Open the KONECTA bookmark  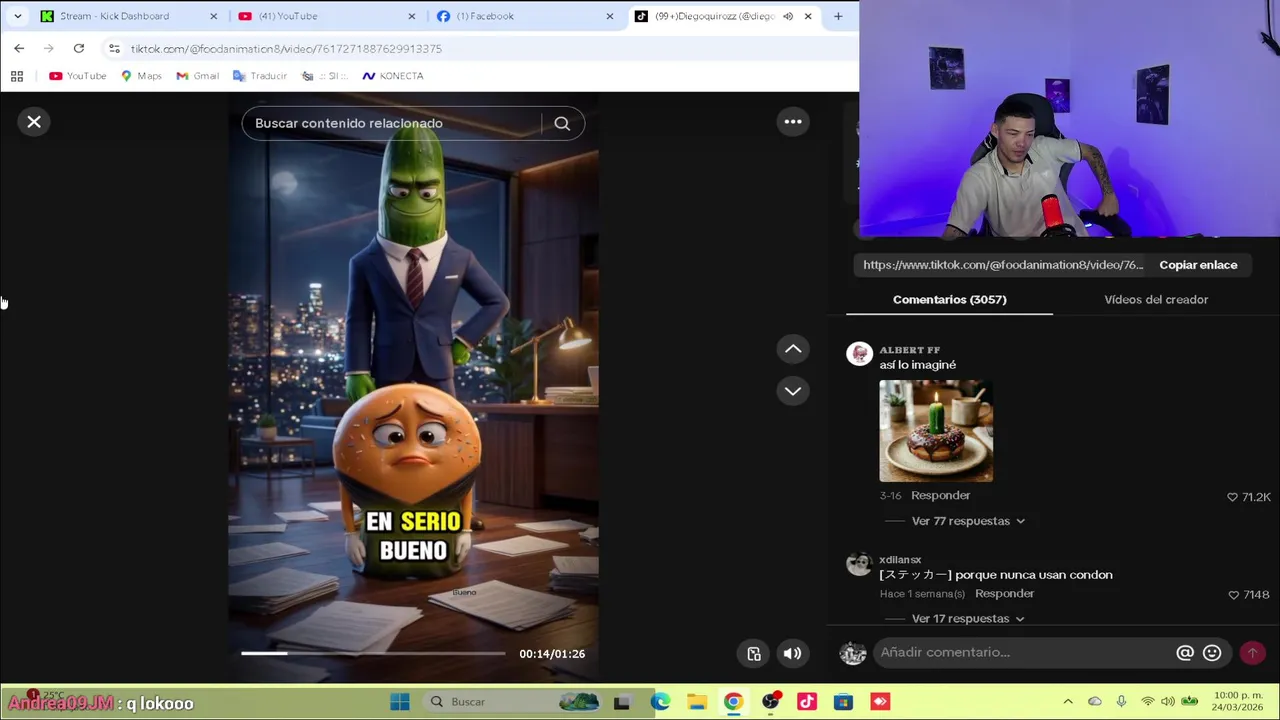pyautogui.click(x=393, y=76)
